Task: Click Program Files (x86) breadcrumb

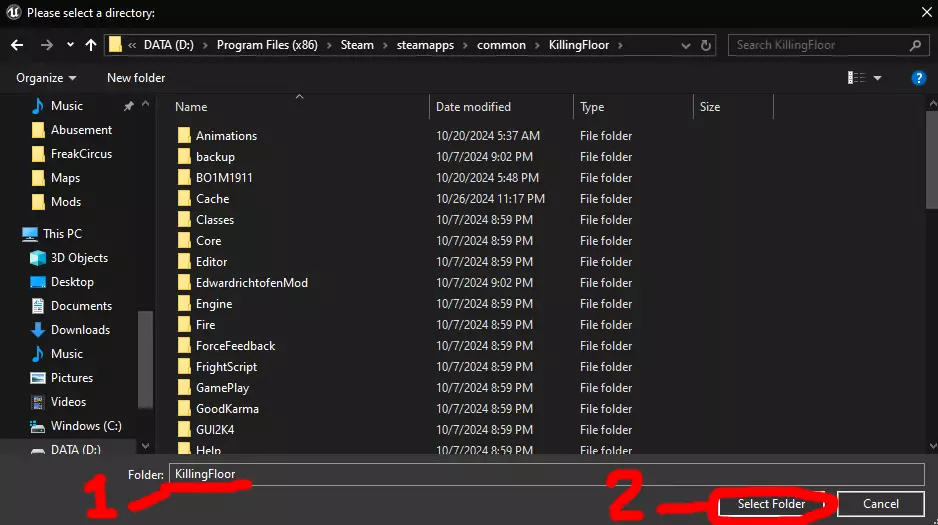Action: coord(267,45)
